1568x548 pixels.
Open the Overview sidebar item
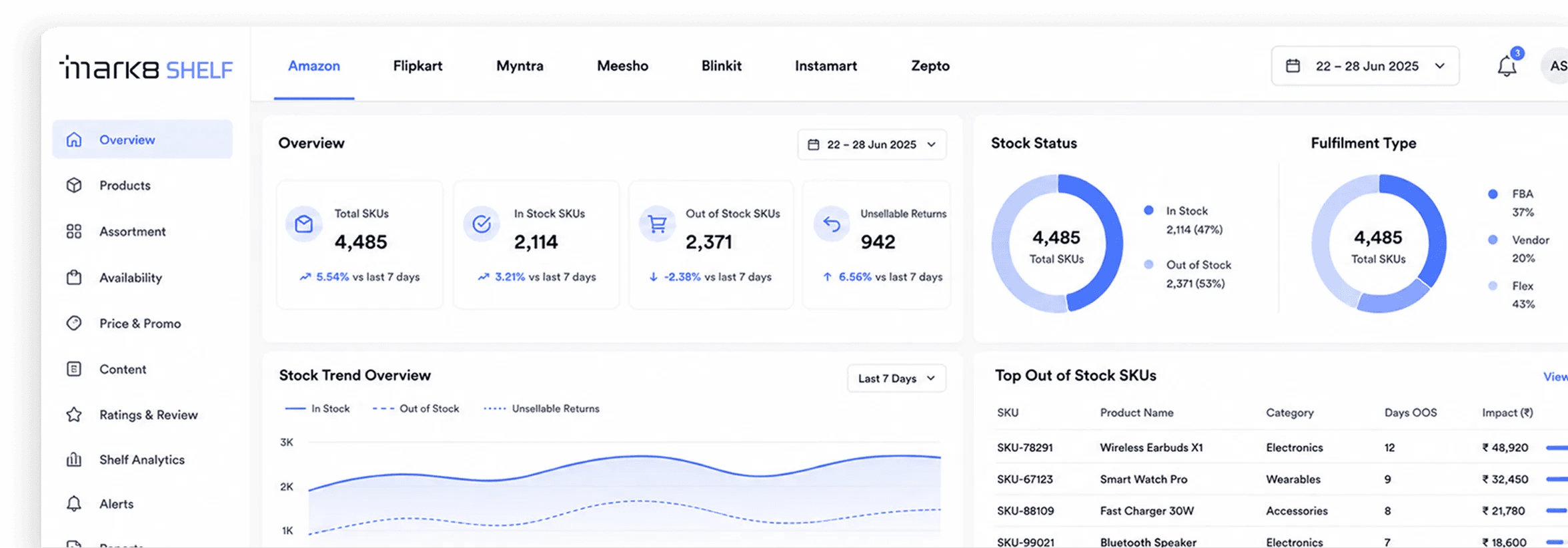[143, 140]
